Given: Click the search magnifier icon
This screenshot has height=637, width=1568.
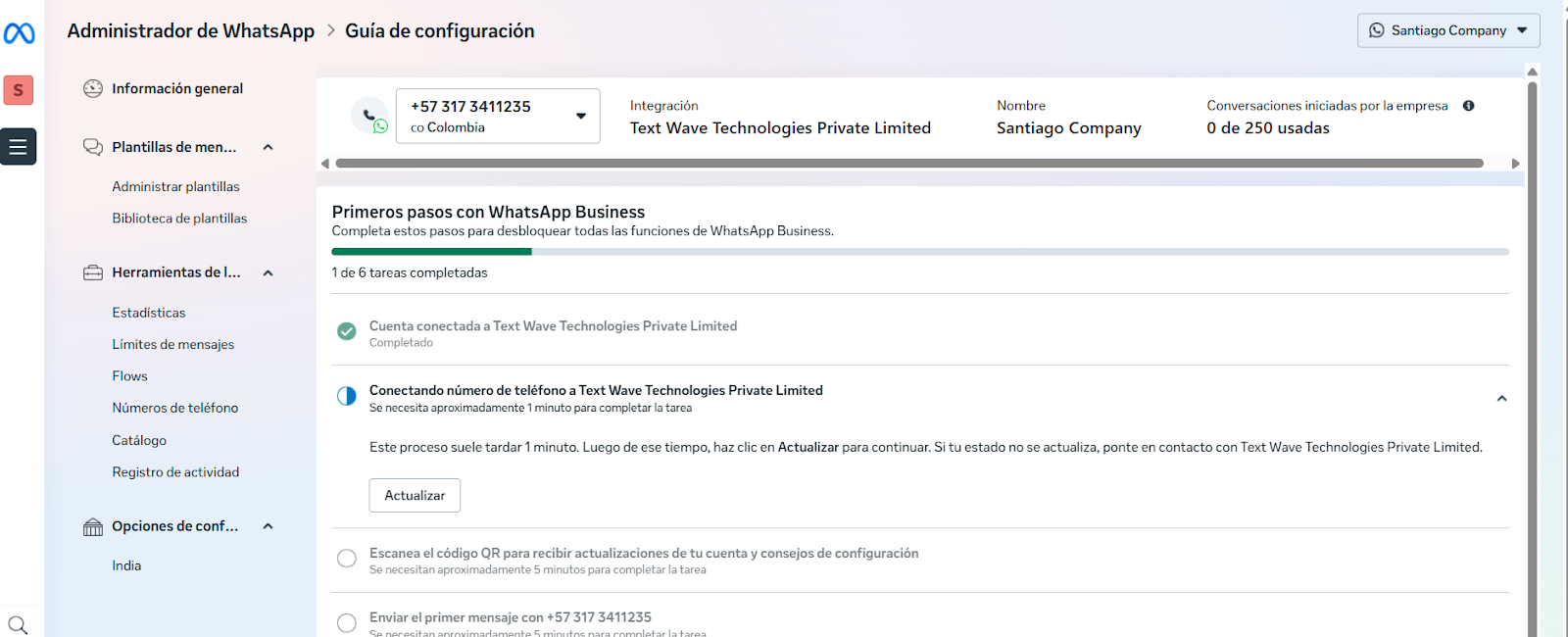Looking at the screenshot, I should point(18,624).
